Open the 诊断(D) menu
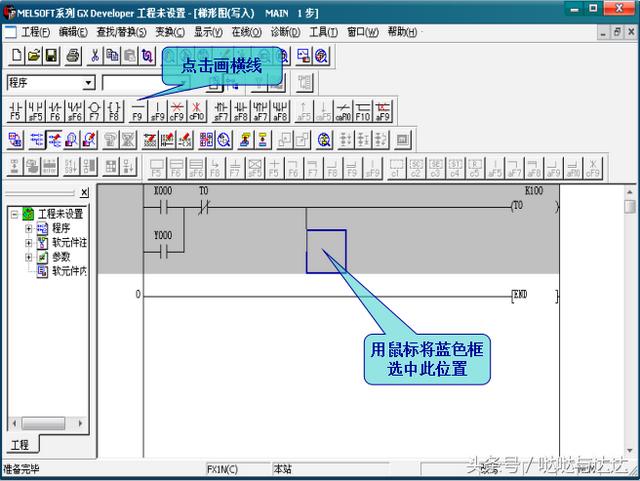 pos(285,32)
